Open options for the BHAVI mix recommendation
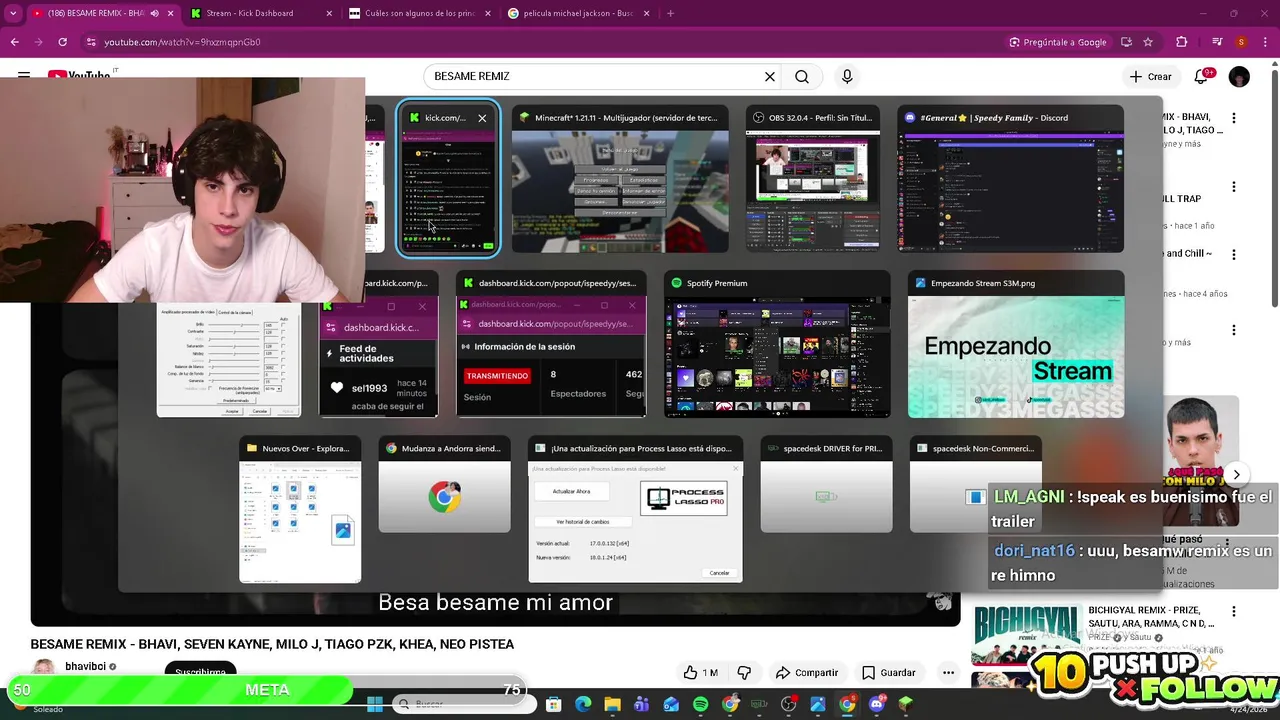Screen dimensions: 1280x720 click(1233, 118)
